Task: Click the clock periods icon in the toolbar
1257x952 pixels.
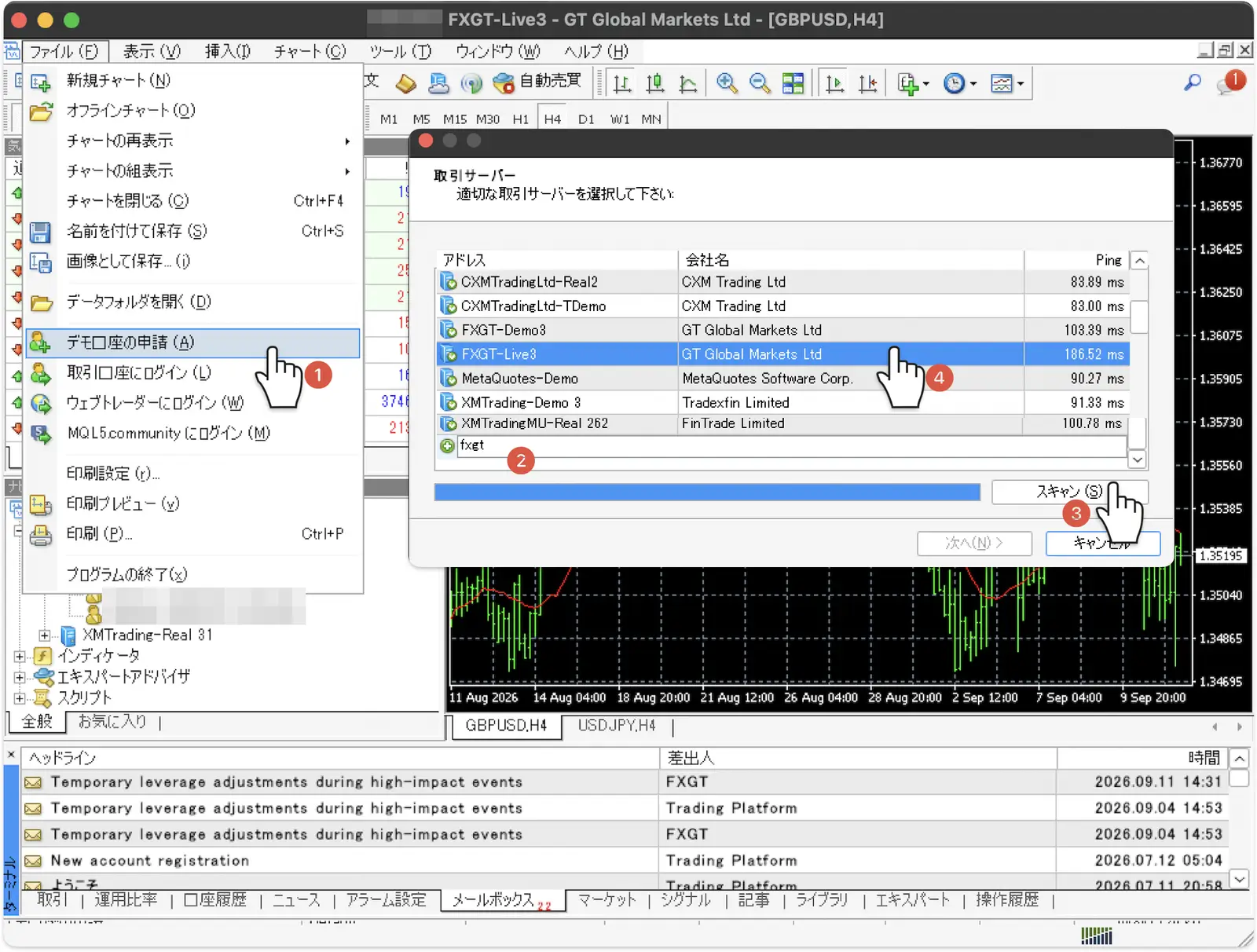Action: 954,83
